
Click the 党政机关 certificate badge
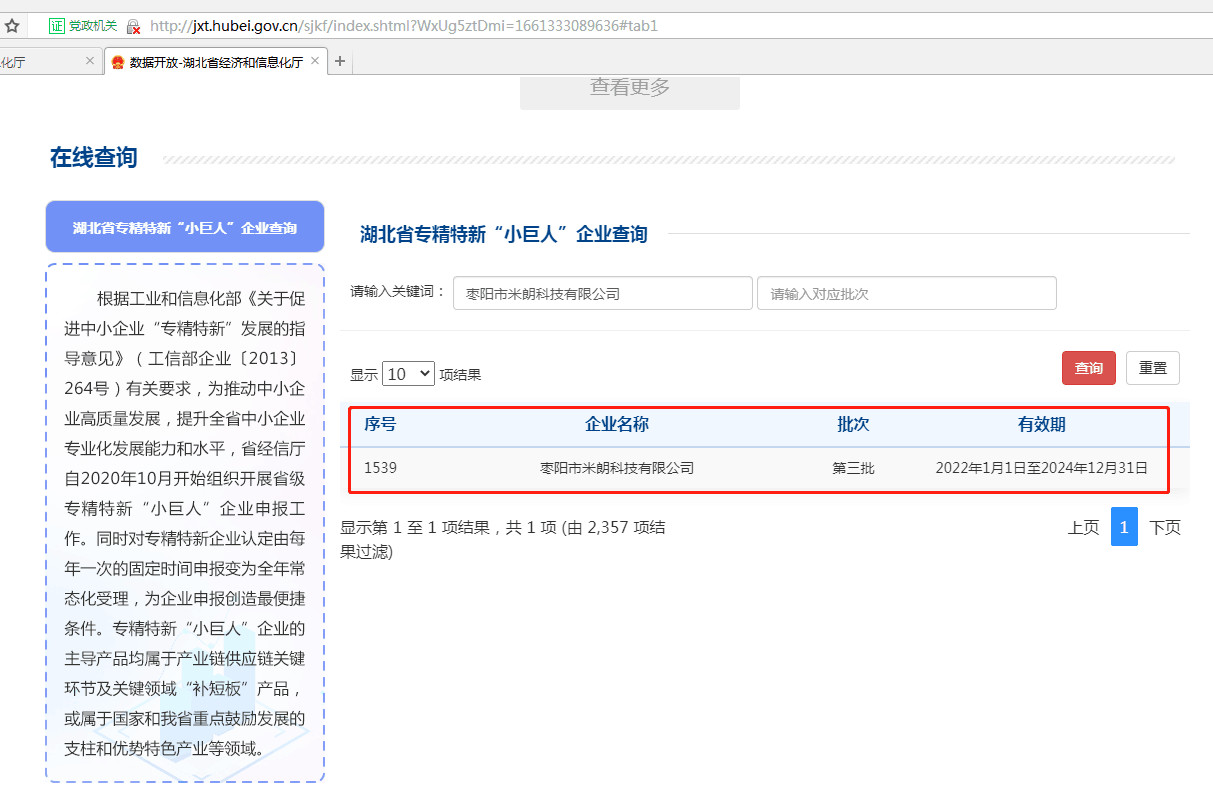click(84, 26)
